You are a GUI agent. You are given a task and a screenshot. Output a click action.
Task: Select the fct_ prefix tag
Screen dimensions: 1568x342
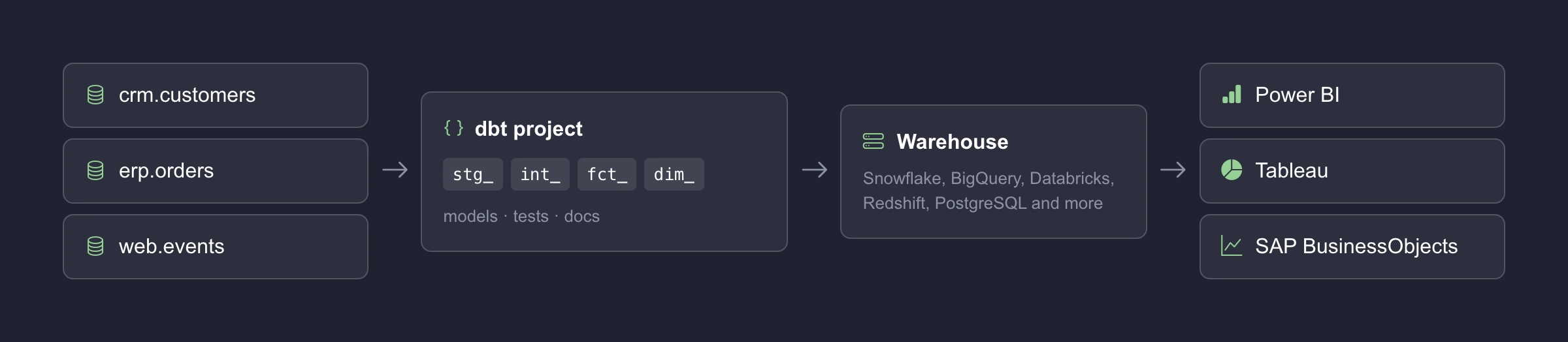[607, 174]
